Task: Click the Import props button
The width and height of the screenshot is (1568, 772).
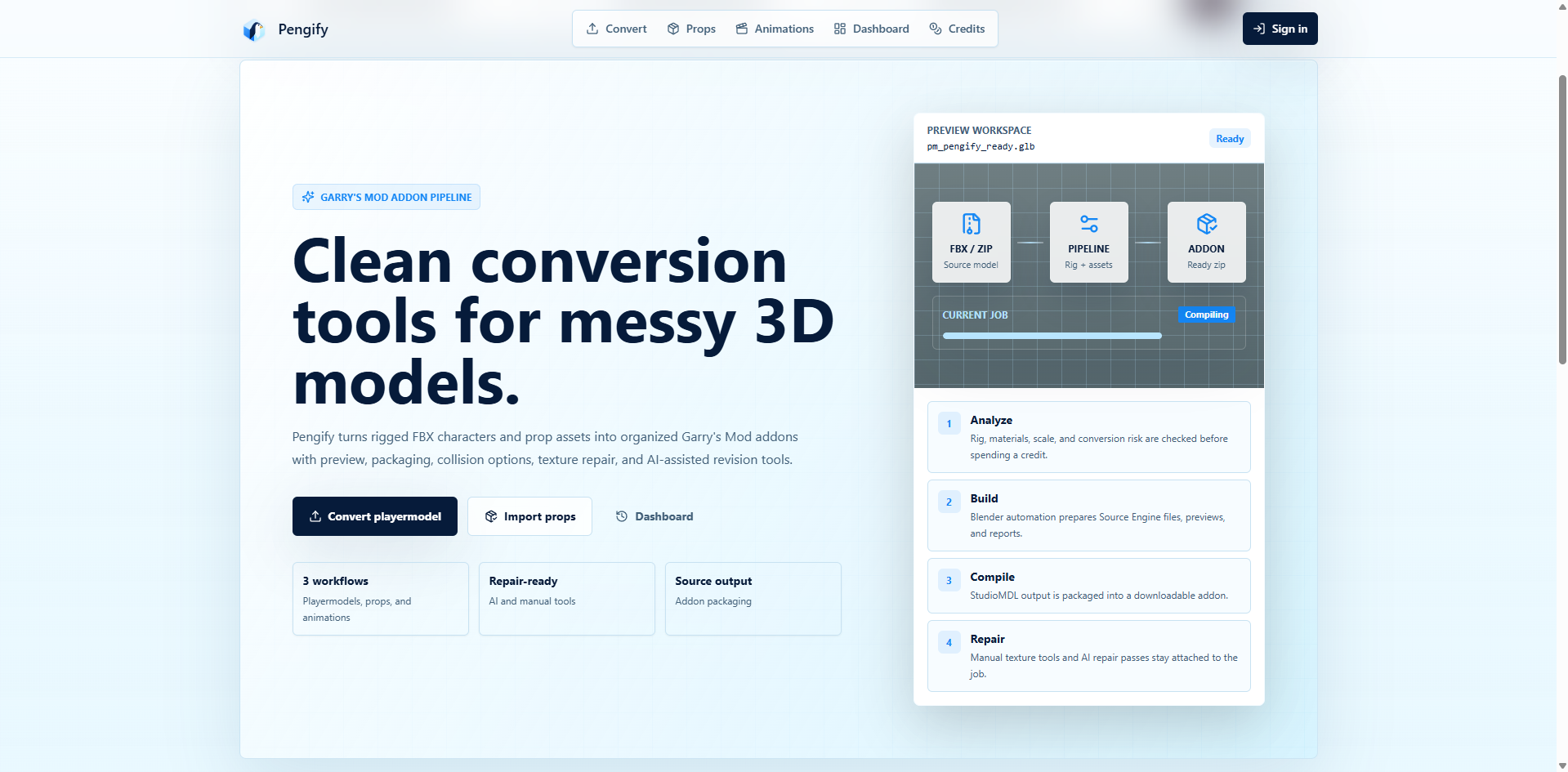Action: (x=529, y=516)
